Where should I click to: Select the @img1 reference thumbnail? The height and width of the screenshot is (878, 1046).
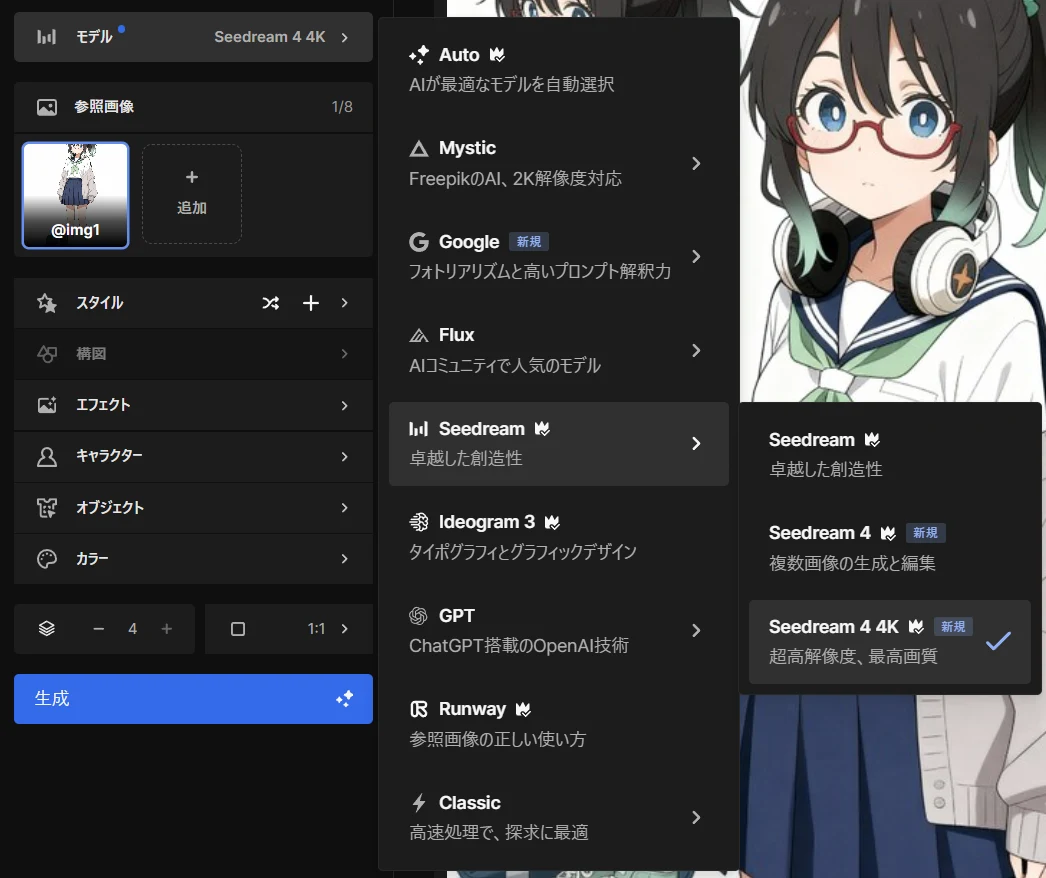[x=75, y=195]
